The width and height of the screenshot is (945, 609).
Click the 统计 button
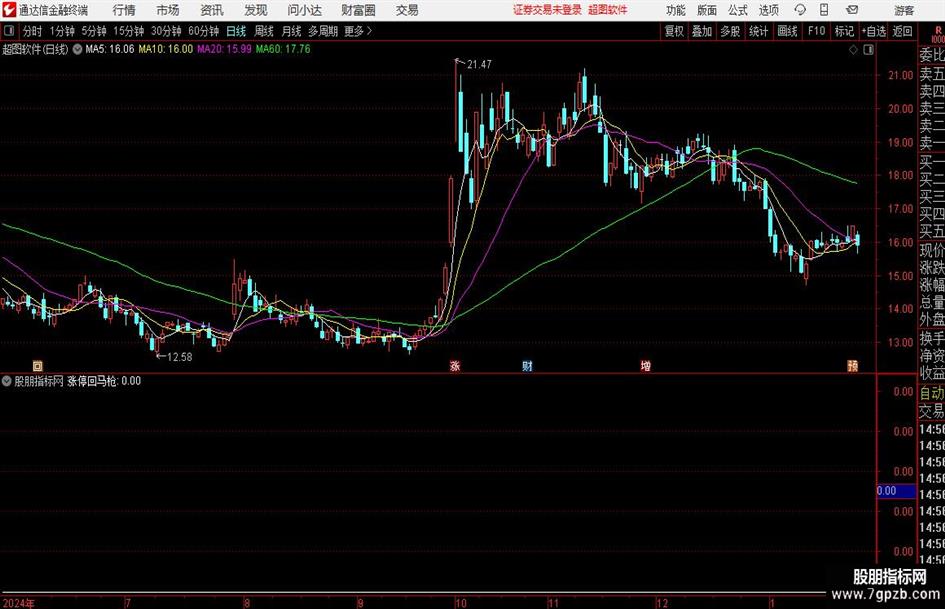[759, 31]
